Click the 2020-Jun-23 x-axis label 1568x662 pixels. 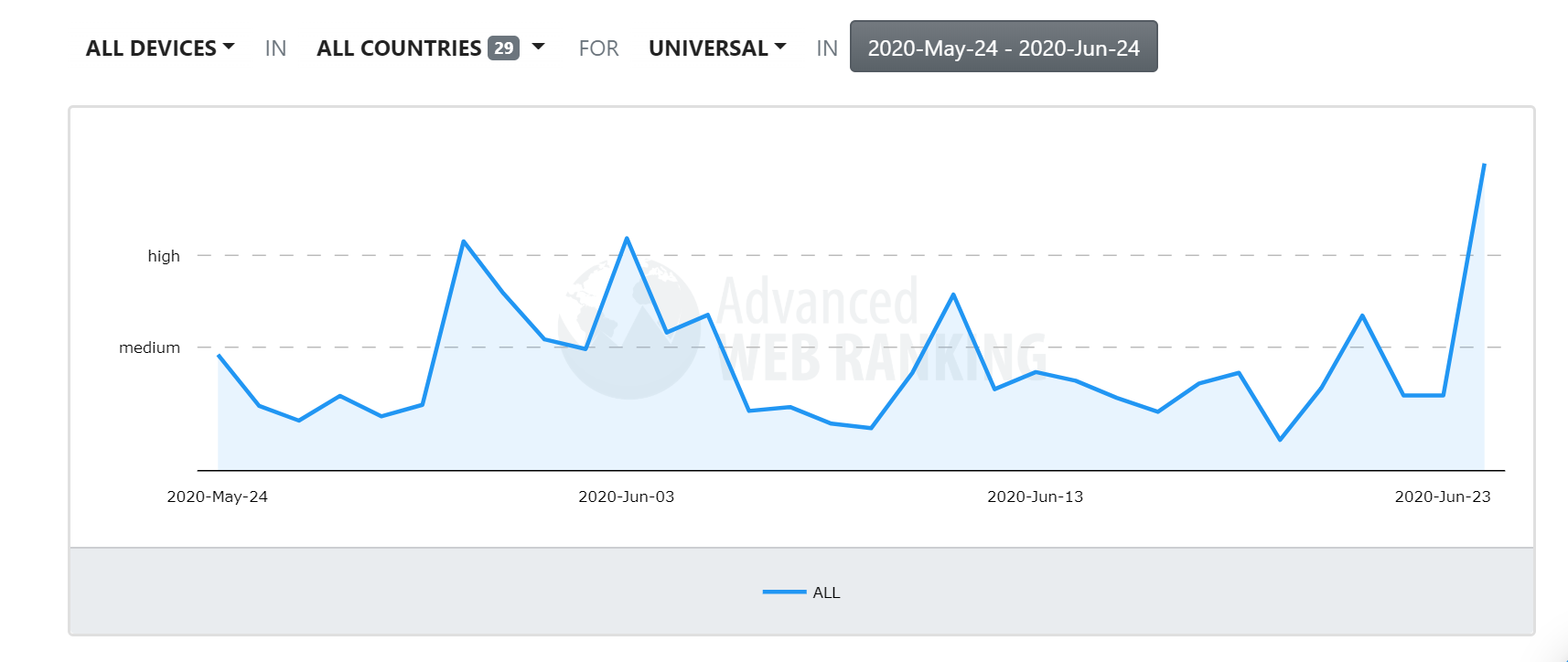click(1442, 496)
